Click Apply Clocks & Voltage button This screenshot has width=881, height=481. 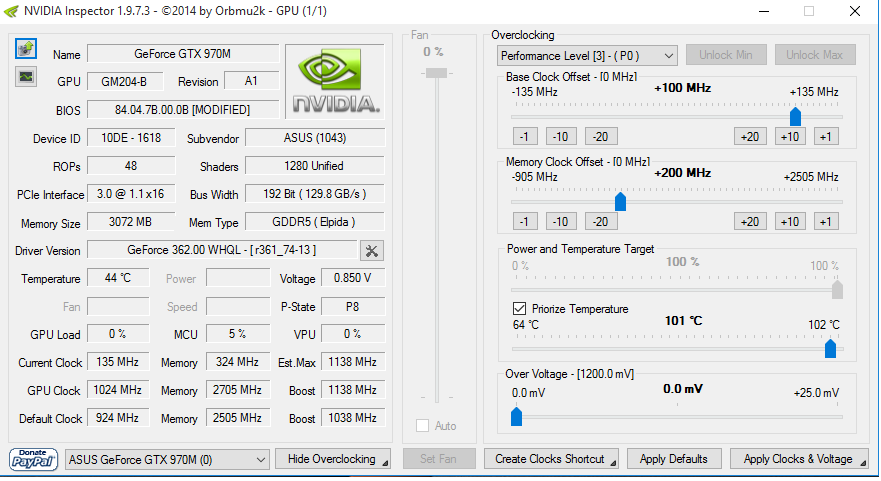(x=798, y=459)
